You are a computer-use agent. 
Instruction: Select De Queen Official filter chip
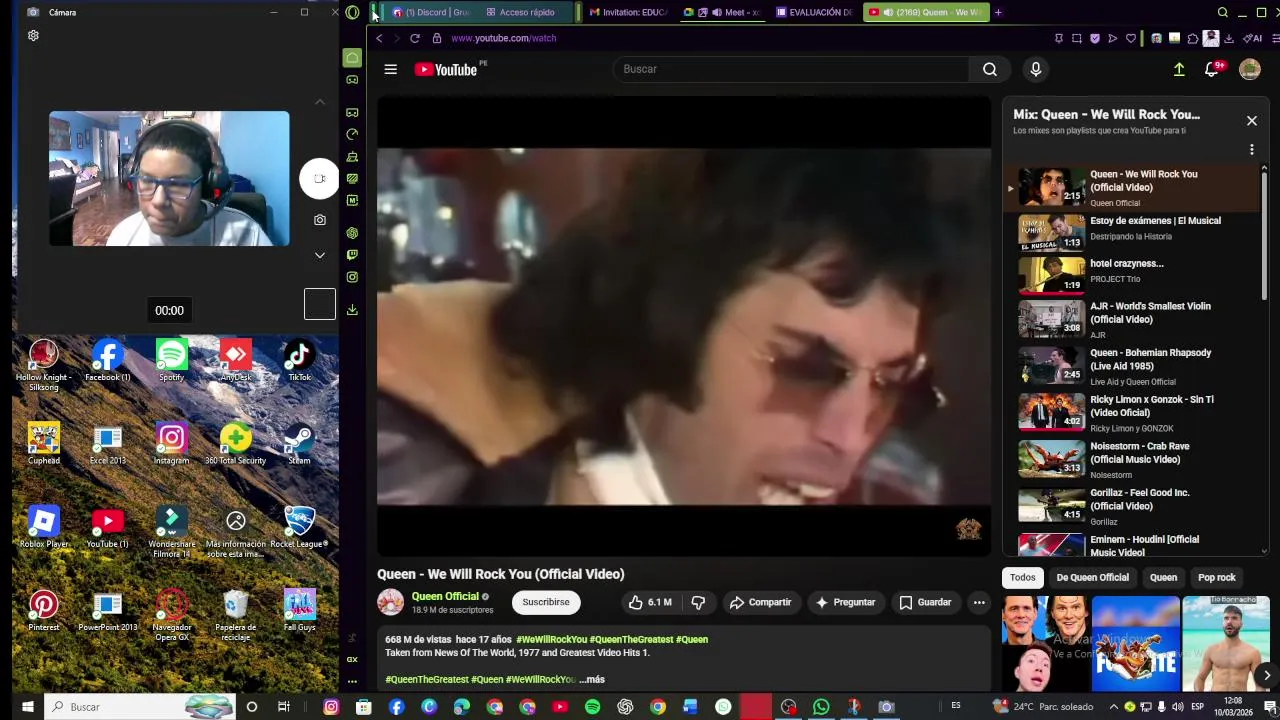[1092, 577]
